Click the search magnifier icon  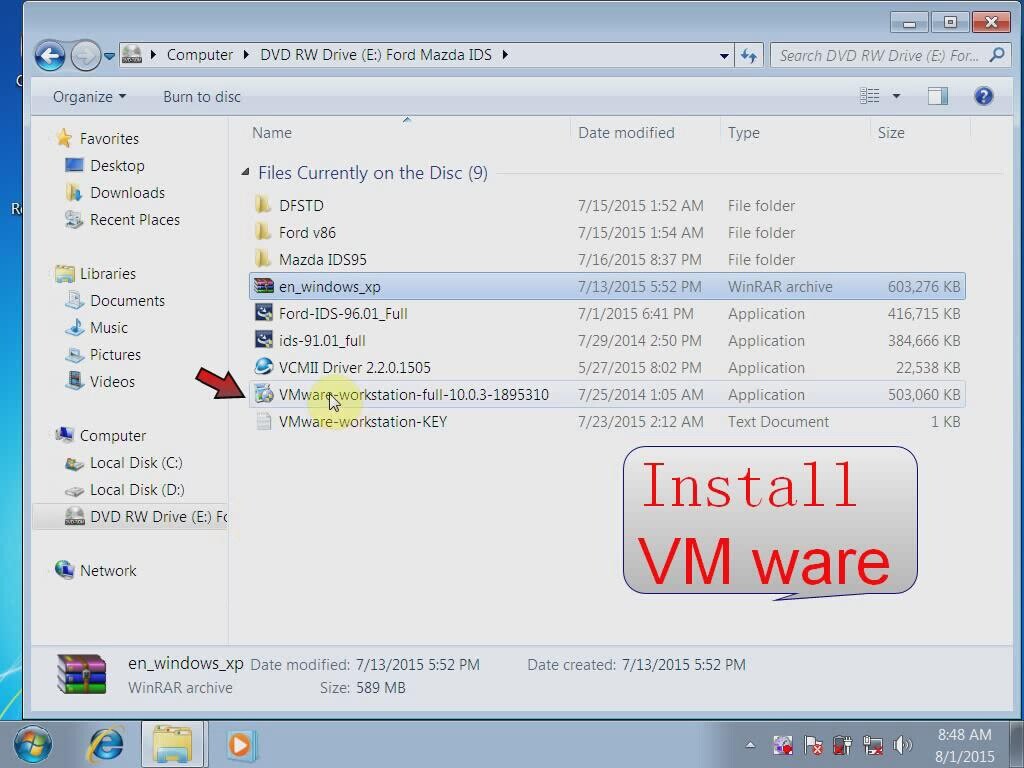(x=997, y=56)
